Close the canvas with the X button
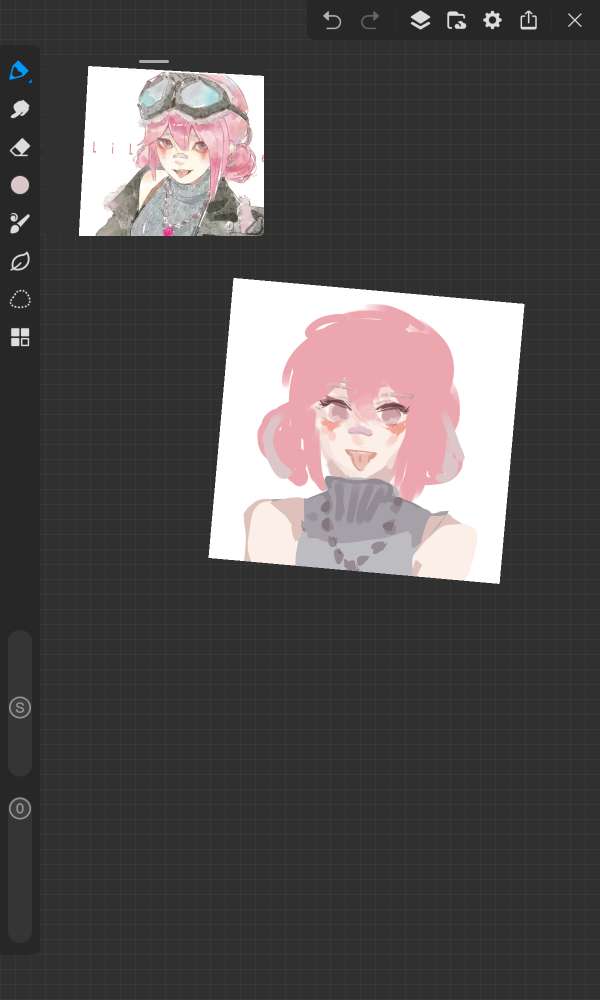The width and height of the screenshot is (600, 1000). pyautogui.click(x=575, y=20)
